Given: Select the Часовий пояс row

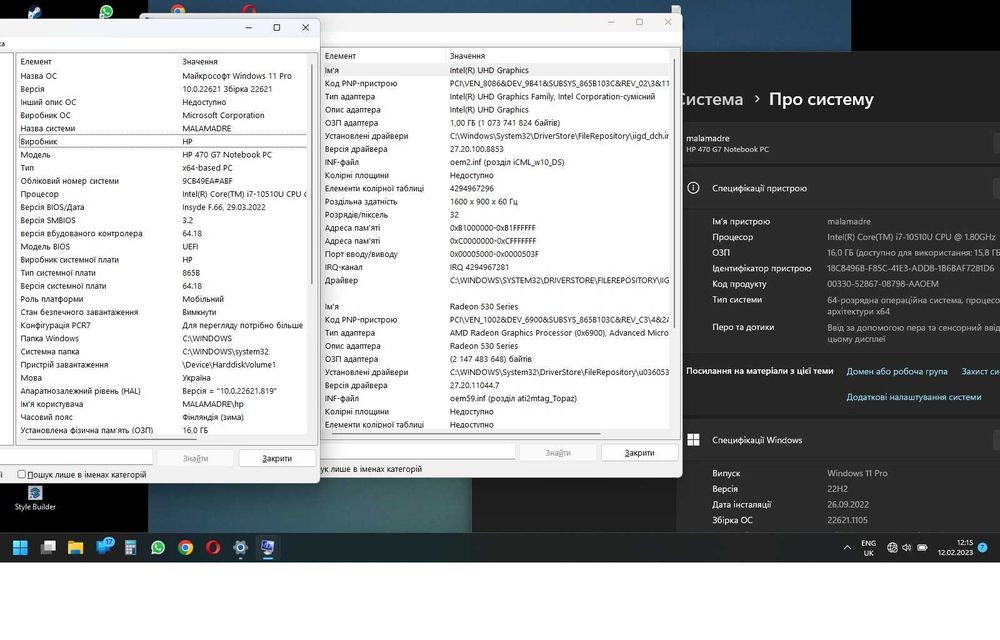Looking at the screenshot, I should (163, 417).
